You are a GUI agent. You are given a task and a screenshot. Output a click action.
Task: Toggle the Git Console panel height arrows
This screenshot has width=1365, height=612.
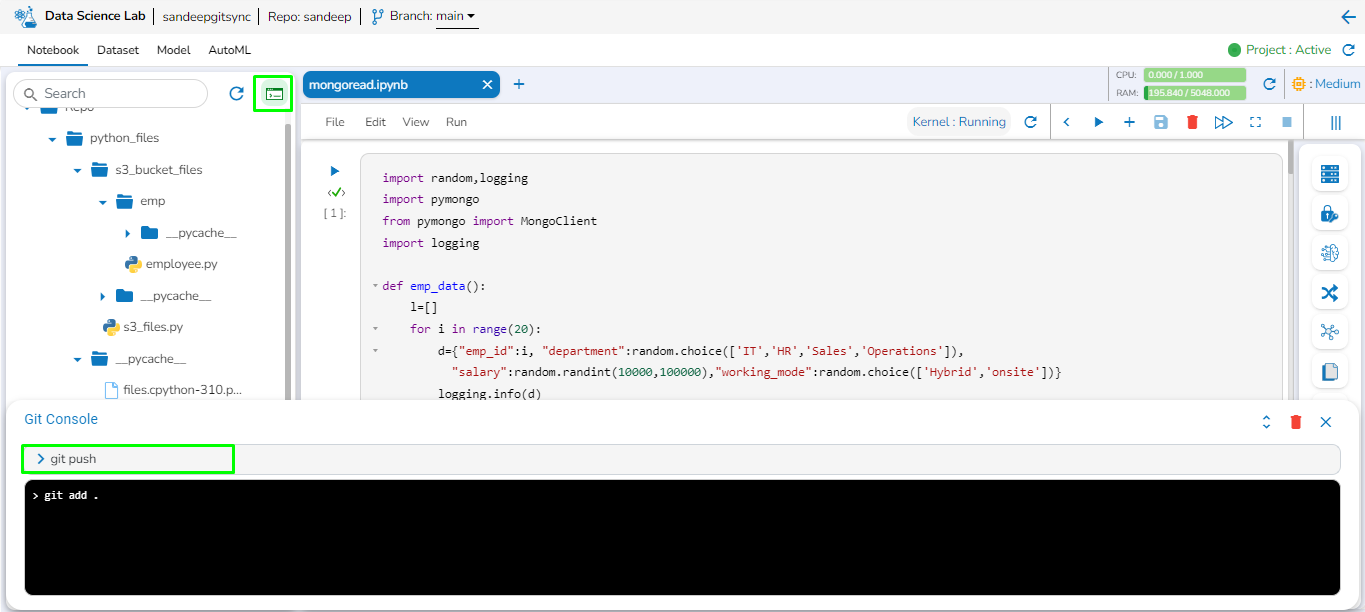(x=1266, y=422)
